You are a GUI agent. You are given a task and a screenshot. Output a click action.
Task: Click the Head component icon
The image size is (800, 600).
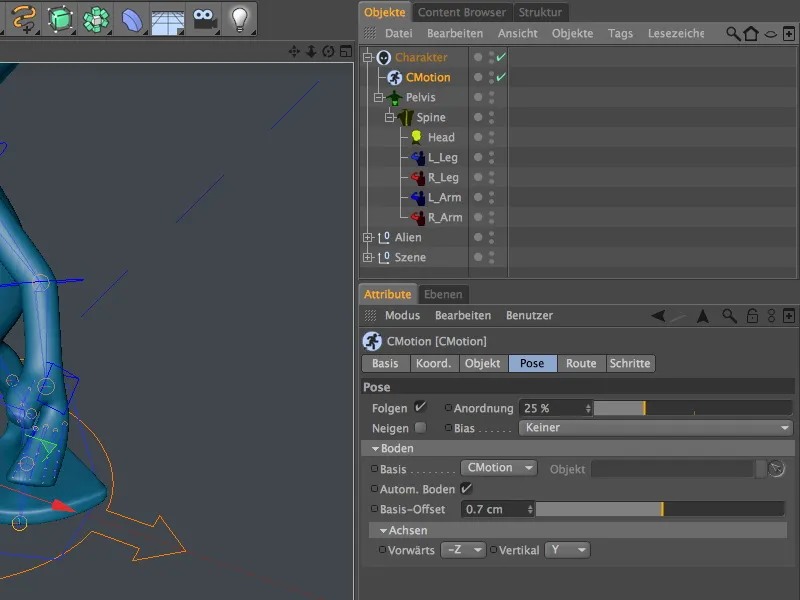(x=417, y=137)
